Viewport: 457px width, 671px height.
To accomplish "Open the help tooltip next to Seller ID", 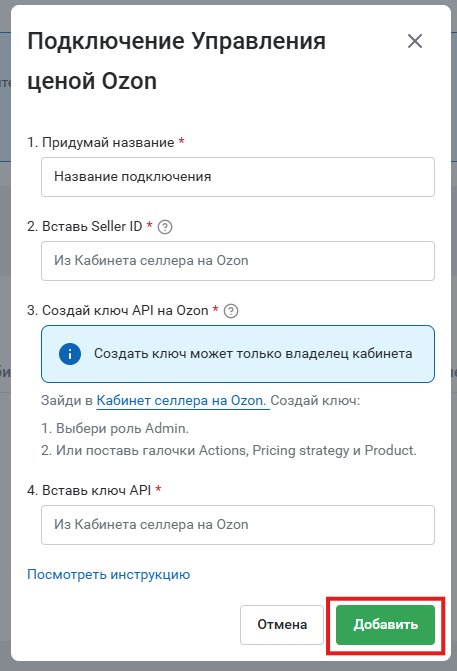I will (x=165, y=227).
